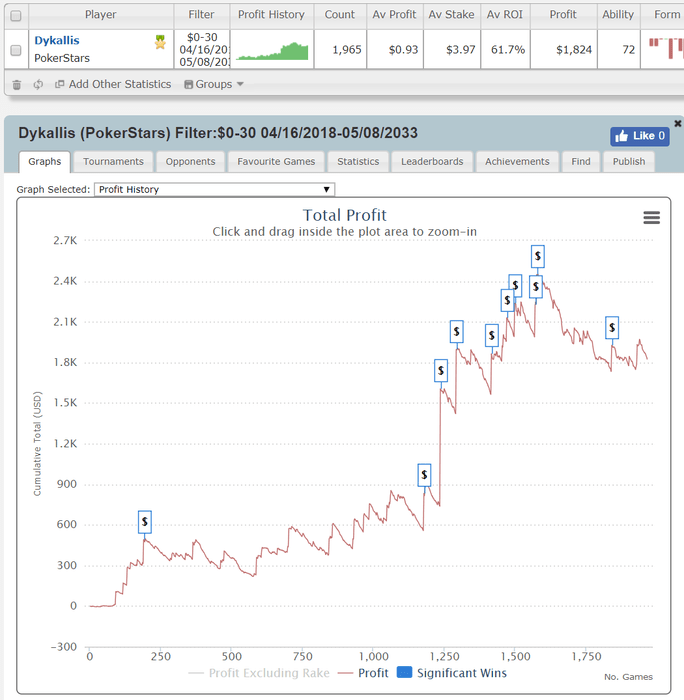Viewport: 684px width, 700px height.
Task: Tick the checkbox for Dykallis row
Action: coord(16,50)
